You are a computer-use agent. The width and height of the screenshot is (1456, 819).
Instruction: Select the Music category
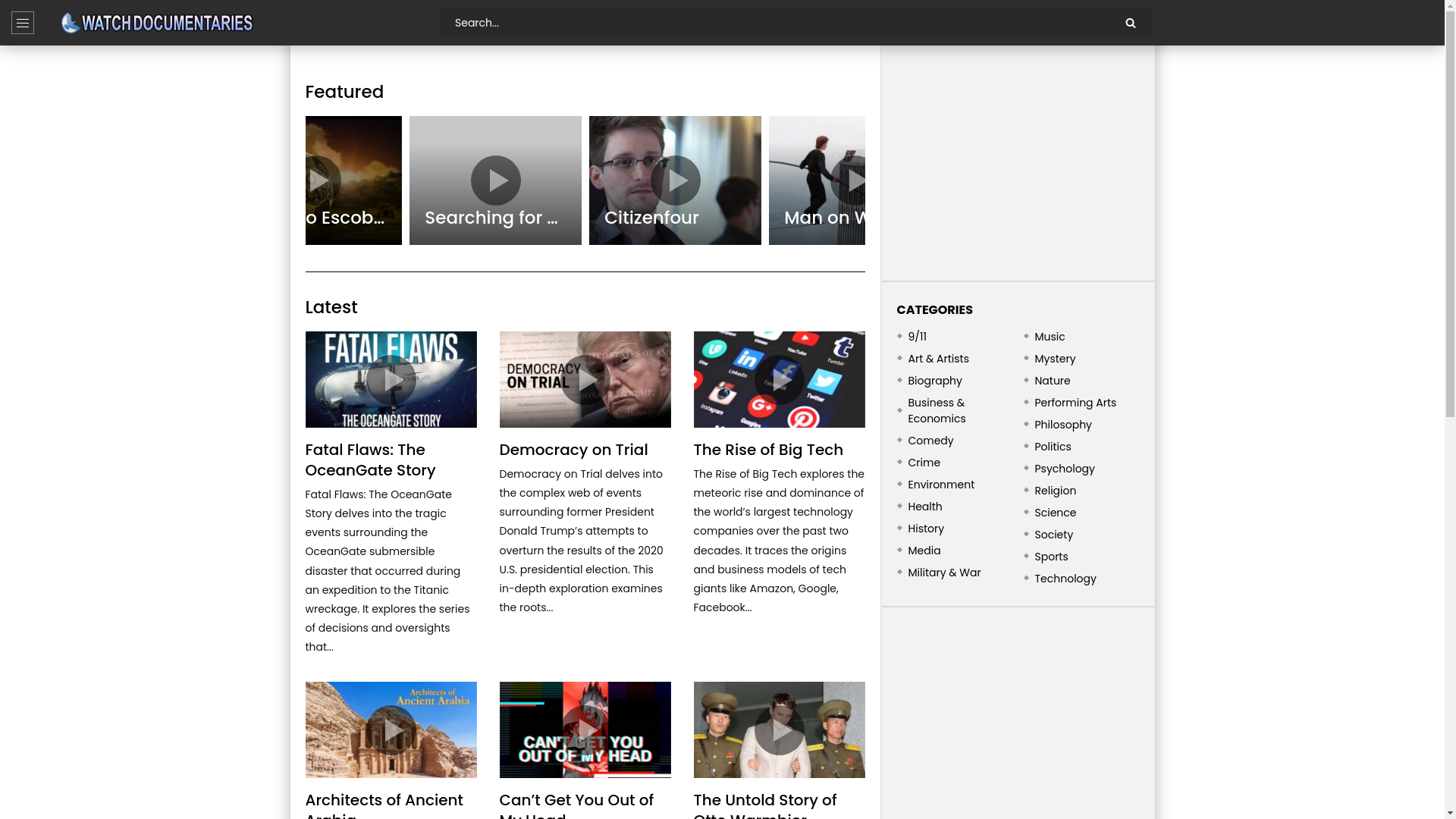[1050, 337]
